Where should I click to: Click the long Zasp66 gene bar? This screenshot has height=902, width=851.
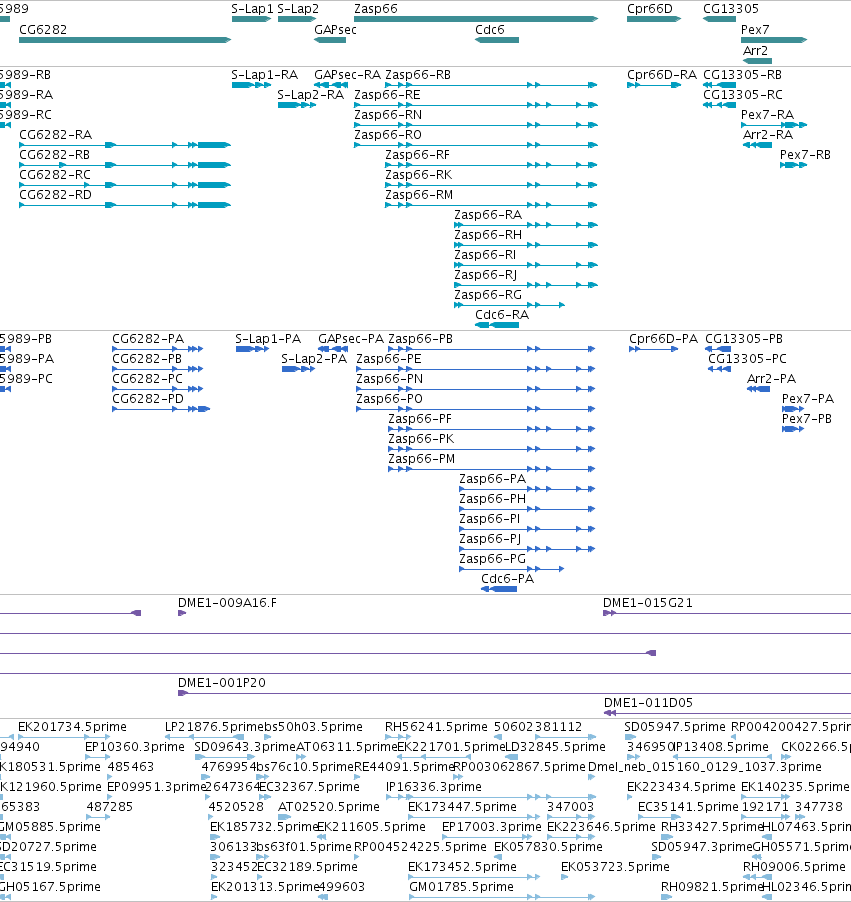(x=476, y=19)
